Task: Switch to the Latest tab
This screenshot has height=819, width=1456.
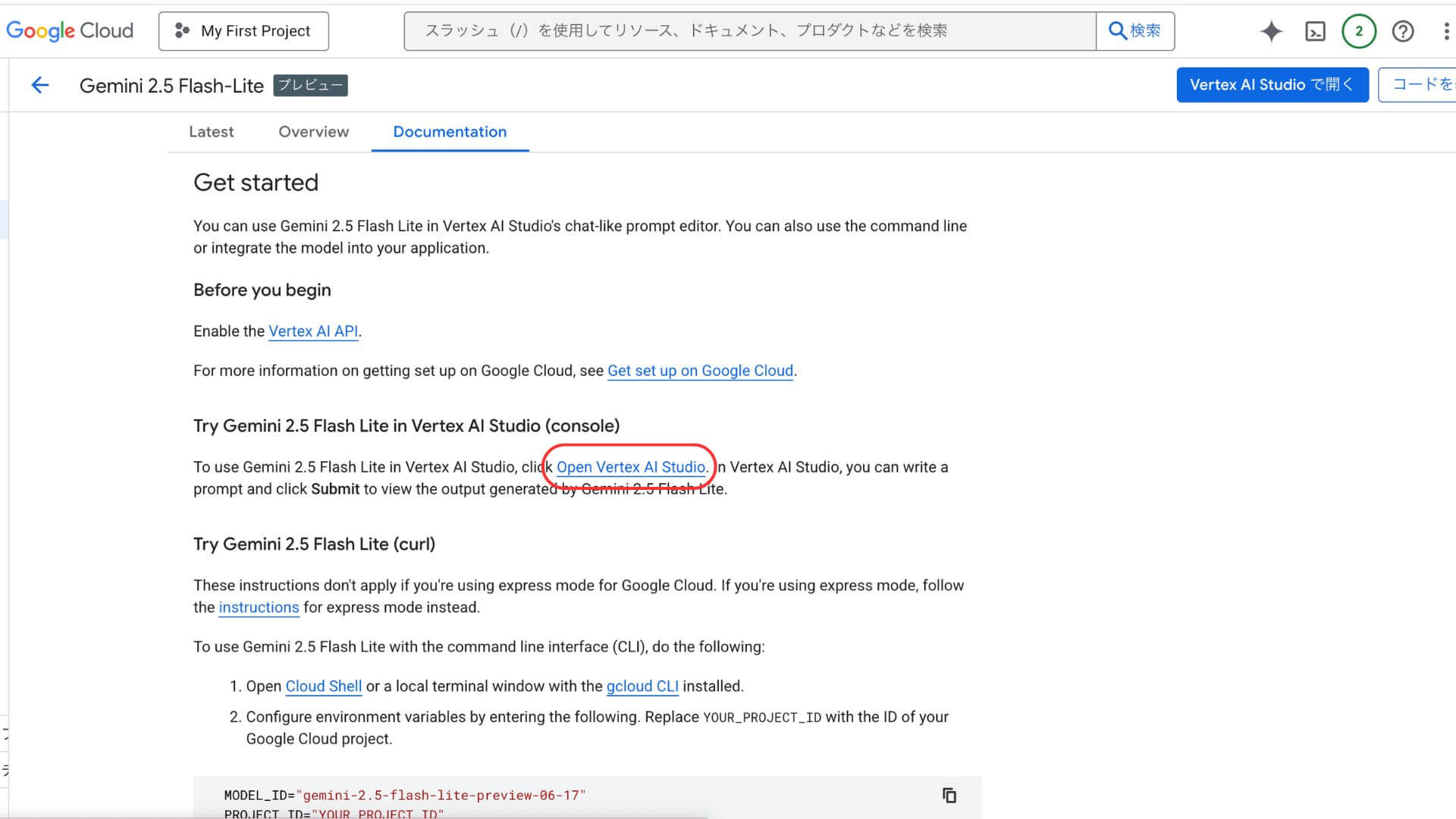Action: 211,132
